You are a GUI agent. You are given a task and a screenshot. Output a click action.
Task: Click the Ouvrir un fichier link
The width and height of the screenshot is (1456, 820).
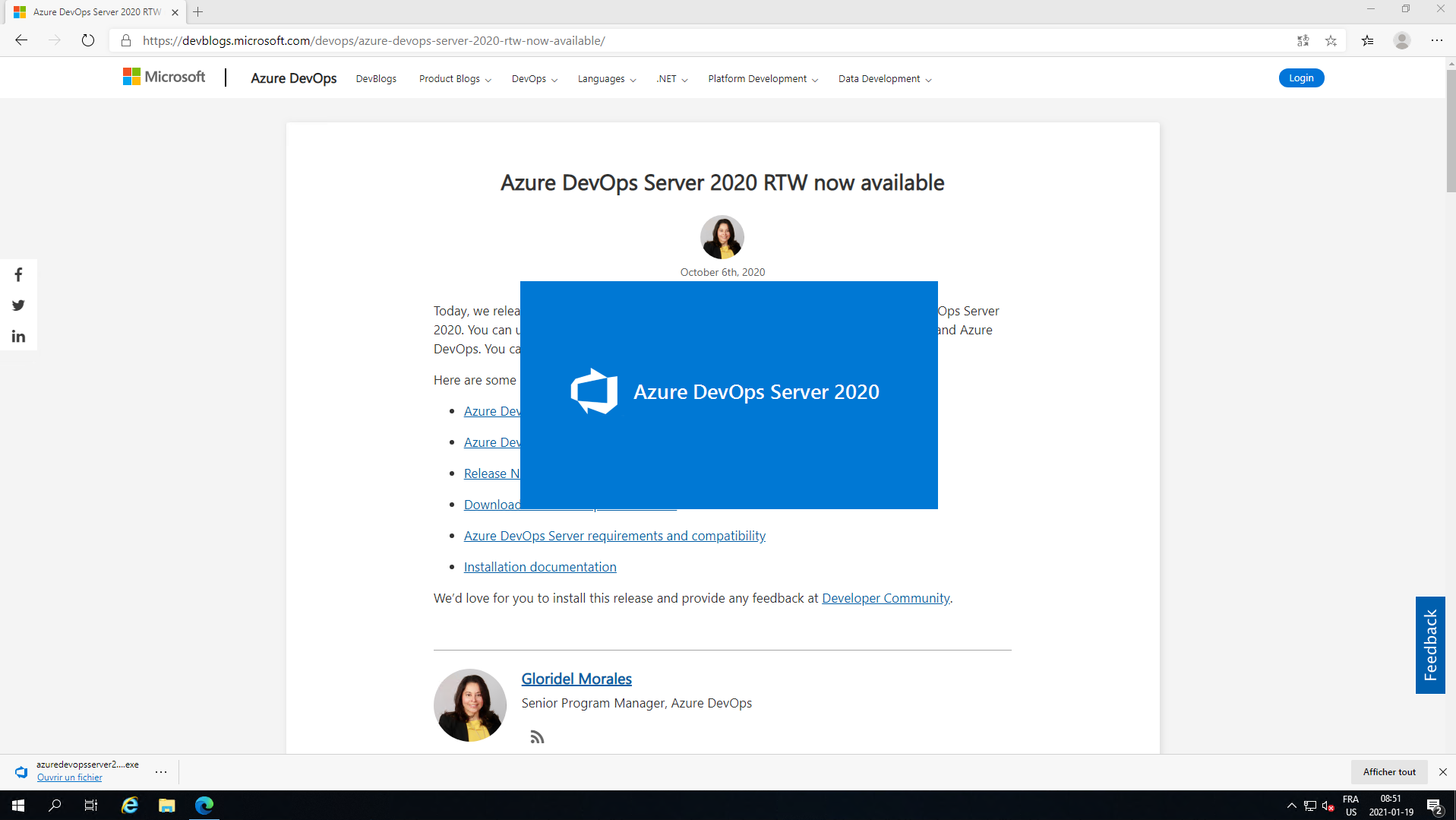pyautogui.click(x=69, y=777)
